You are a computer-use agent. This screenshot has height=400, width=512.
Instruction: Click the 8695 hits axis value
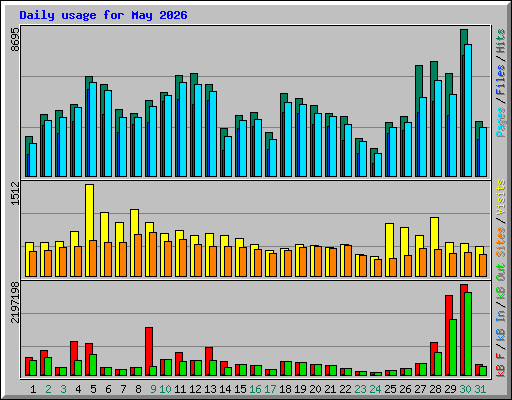[x=15, y=39]
